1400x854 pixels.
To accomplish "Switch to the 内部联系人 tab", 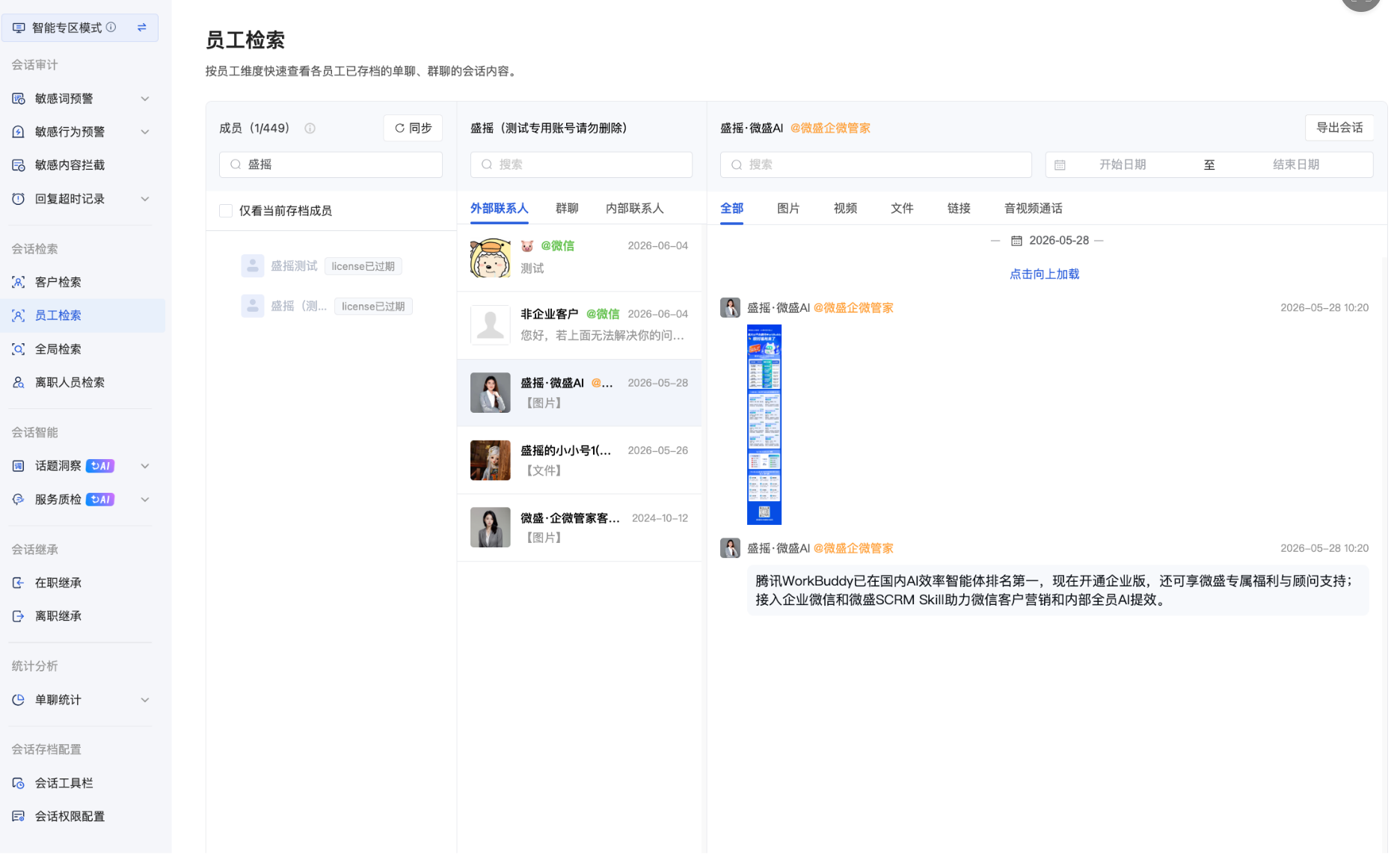I will pos(634,209).
